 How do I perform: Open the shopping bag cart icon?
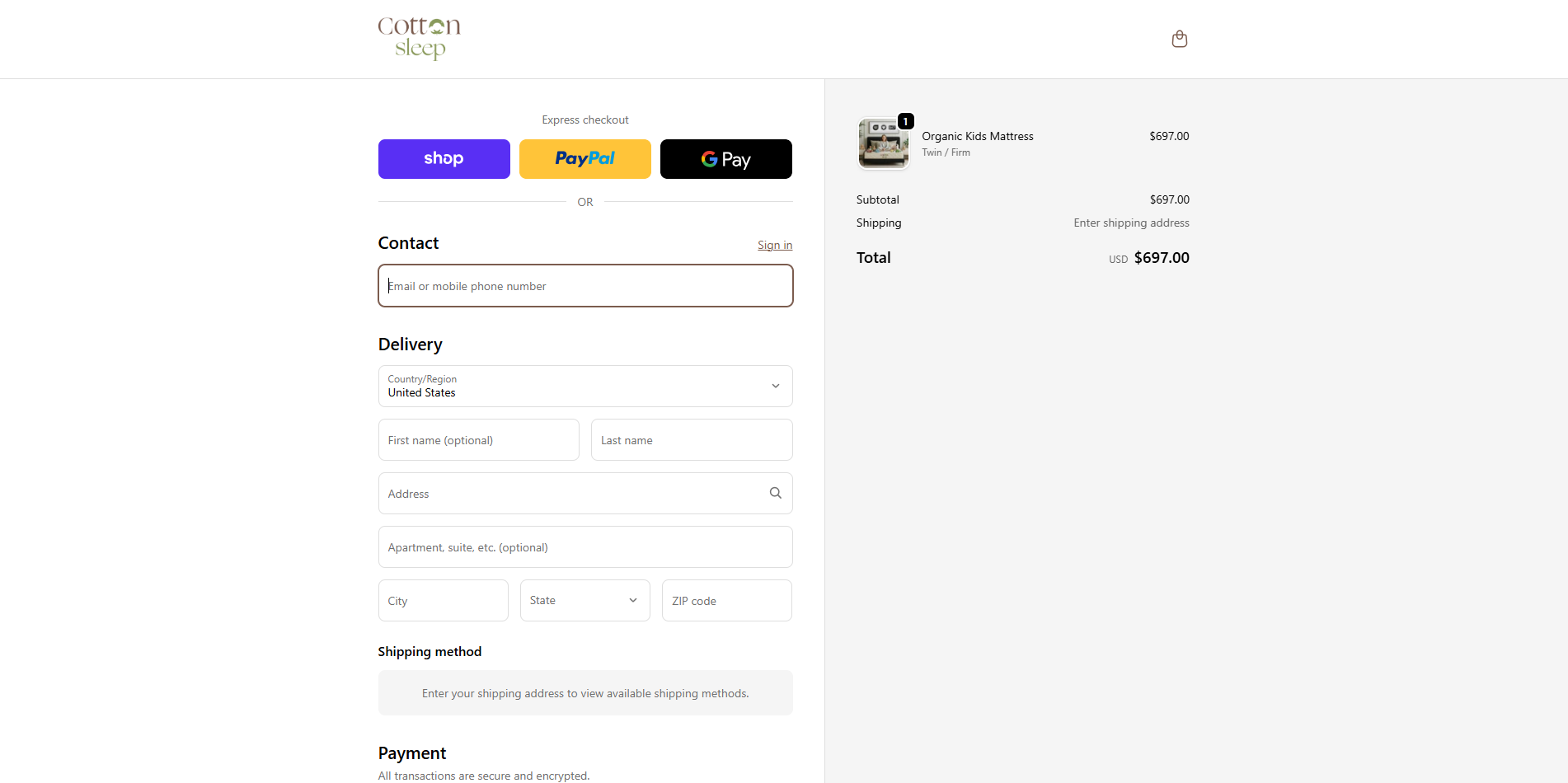(1179, 38)
